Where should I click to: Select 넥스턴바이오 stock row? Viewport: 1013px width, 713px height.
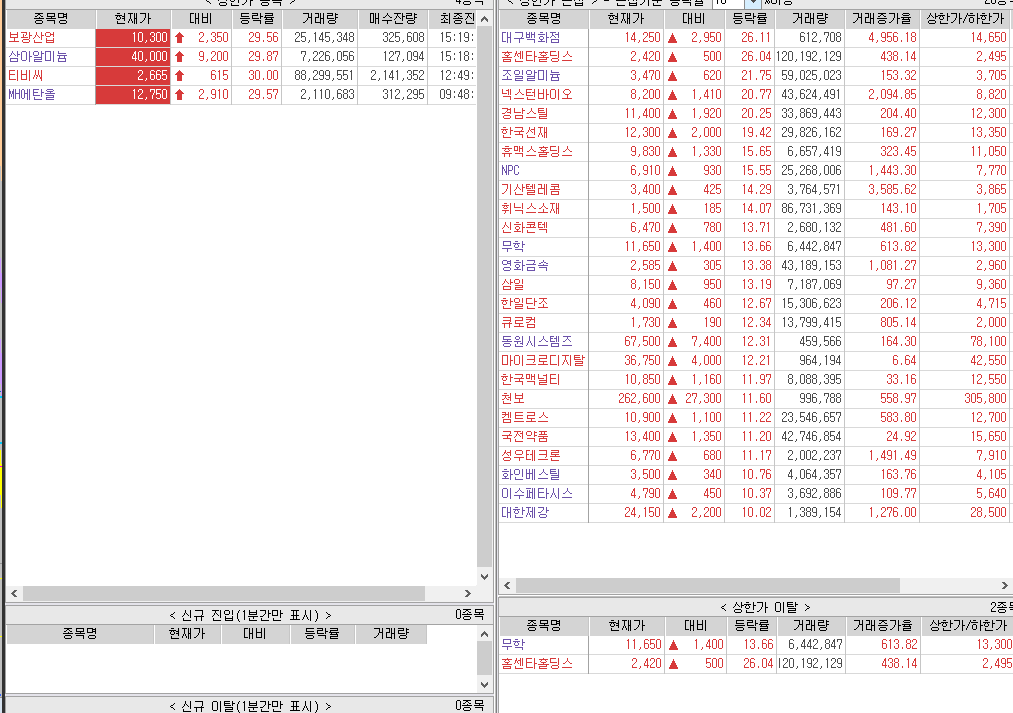537,95
